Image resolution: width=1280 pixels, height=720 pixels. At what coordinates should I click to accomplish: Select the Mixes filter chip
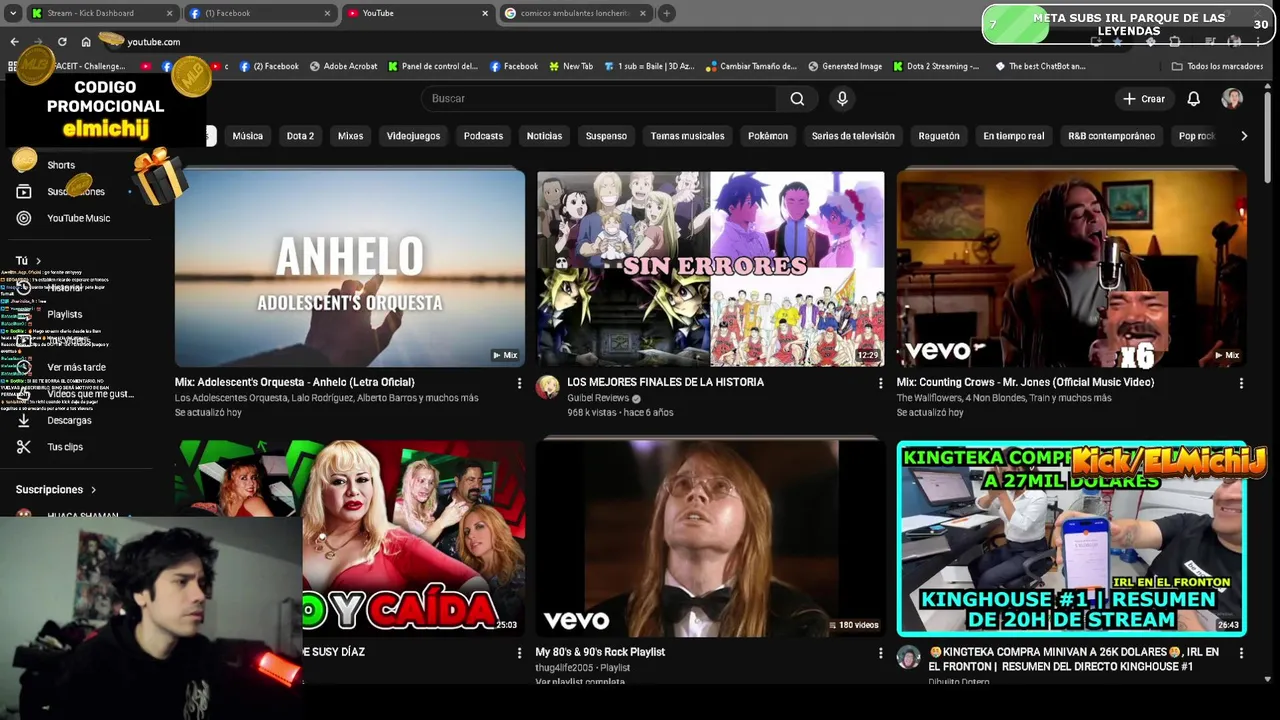350,136
